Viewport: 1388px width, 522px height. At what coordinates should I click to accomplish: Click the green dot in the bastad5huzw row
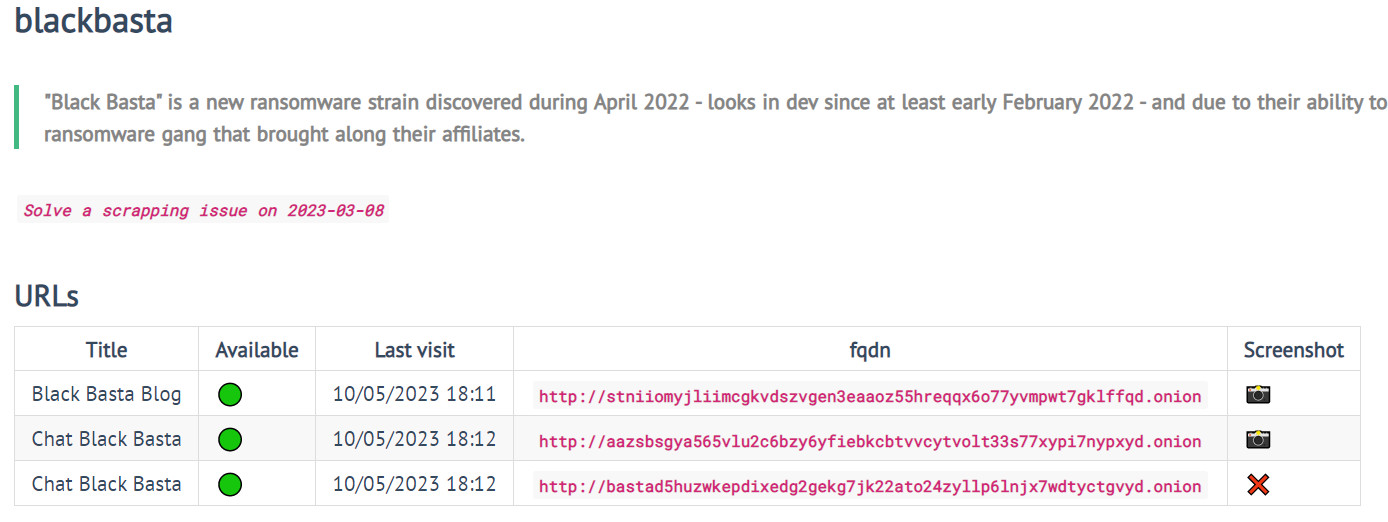(x=230, y=485)
